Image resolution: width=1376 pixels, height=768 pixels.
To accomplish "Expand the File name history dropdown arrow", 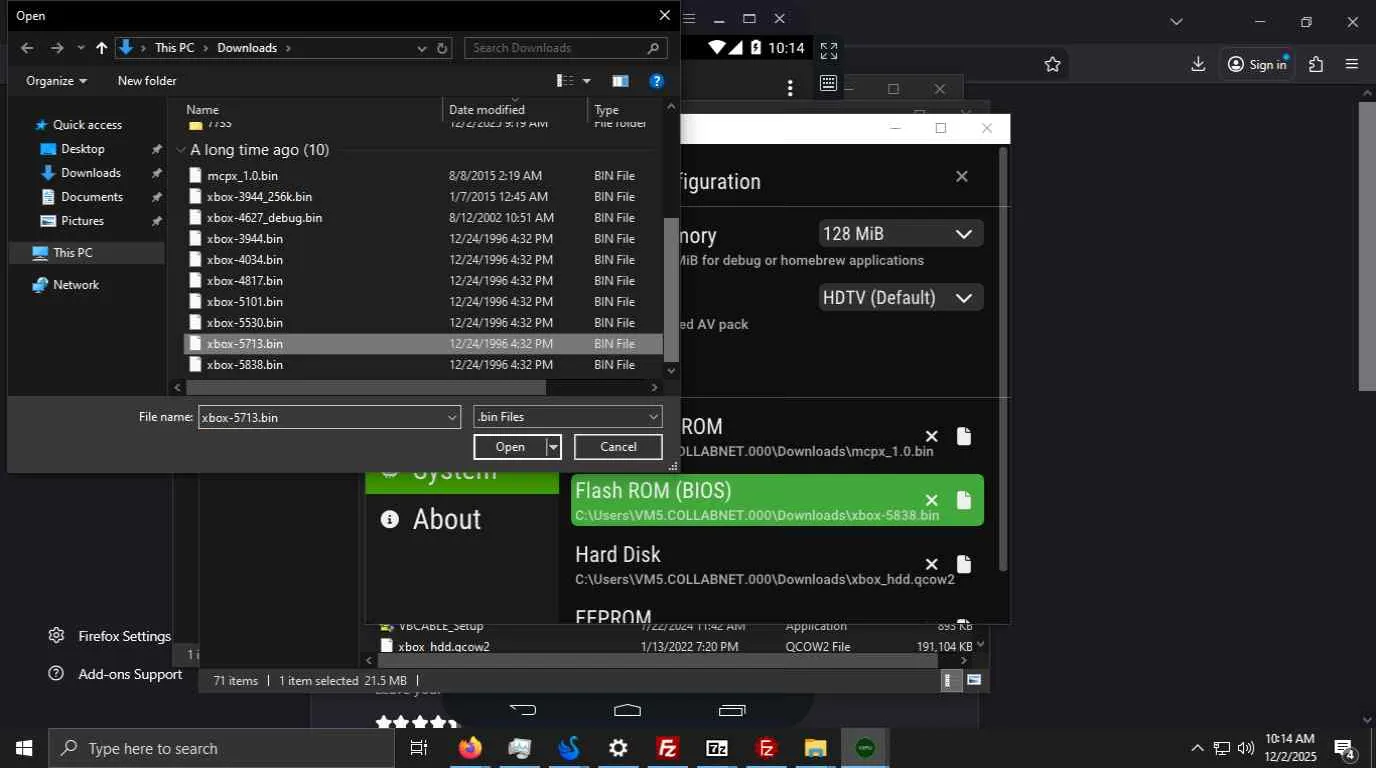I will pos(452,417).
